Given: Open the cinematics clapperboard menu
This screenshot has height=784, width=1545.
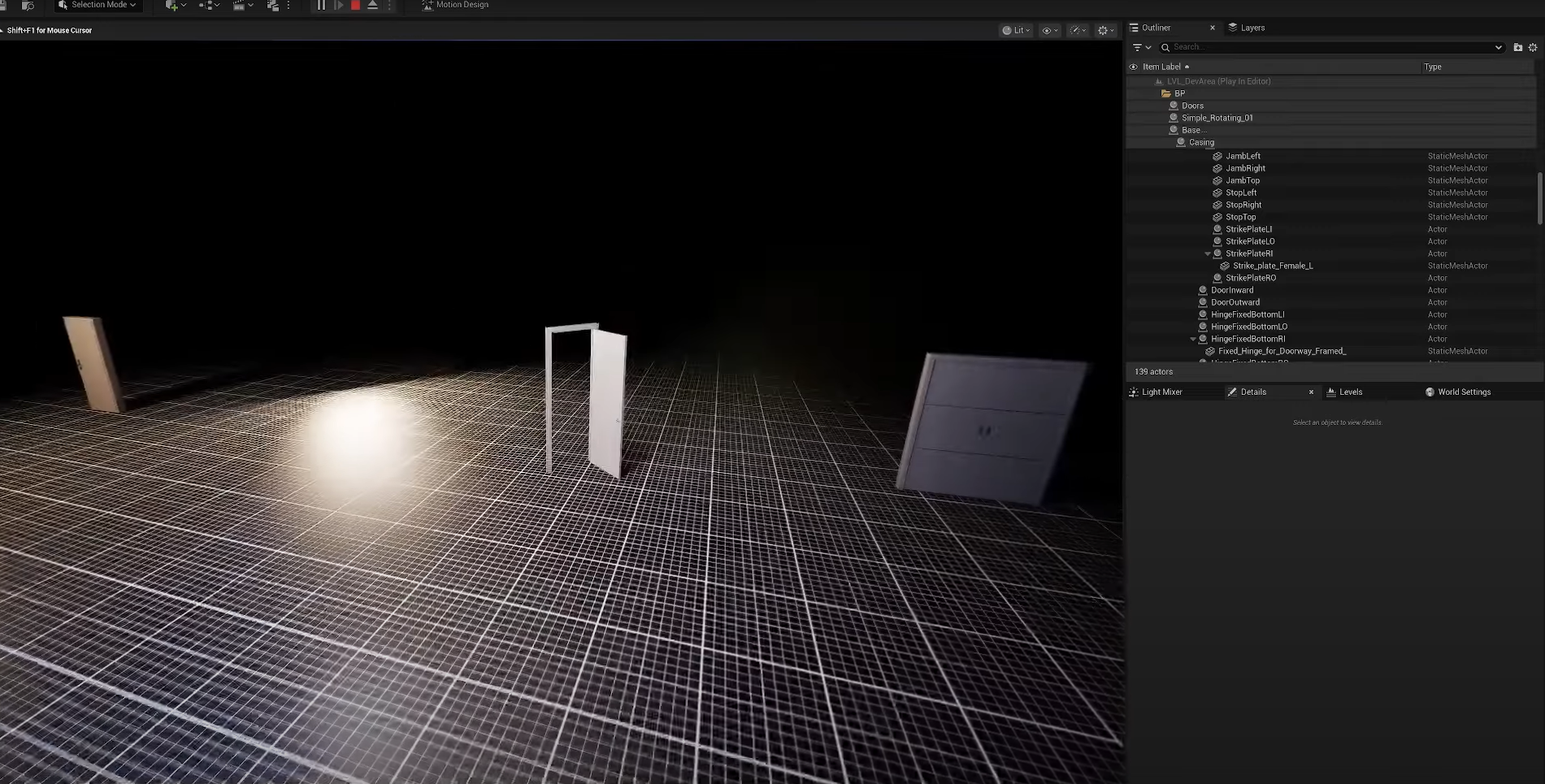Looking at the screenshot, I should coord(241,6).
